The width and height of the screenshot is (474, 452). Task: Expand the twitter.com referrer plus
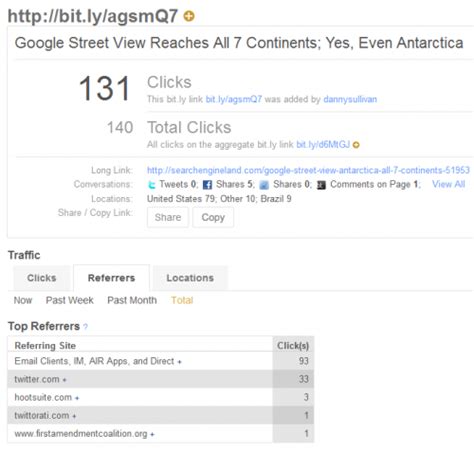tap(64, 380)
